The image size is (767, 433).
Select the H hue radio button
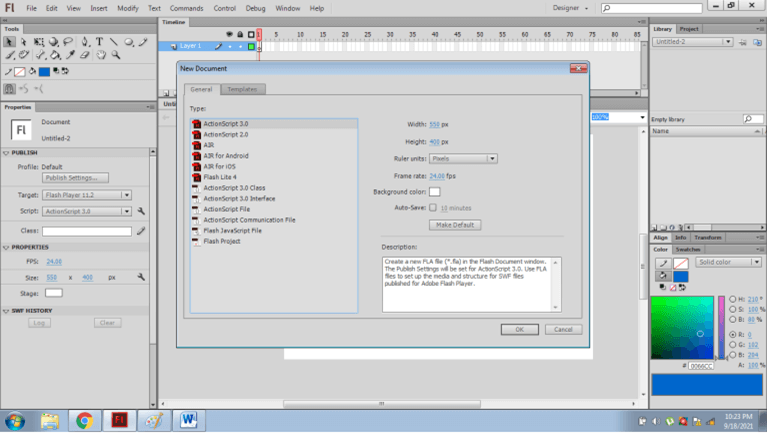(732, 299)
